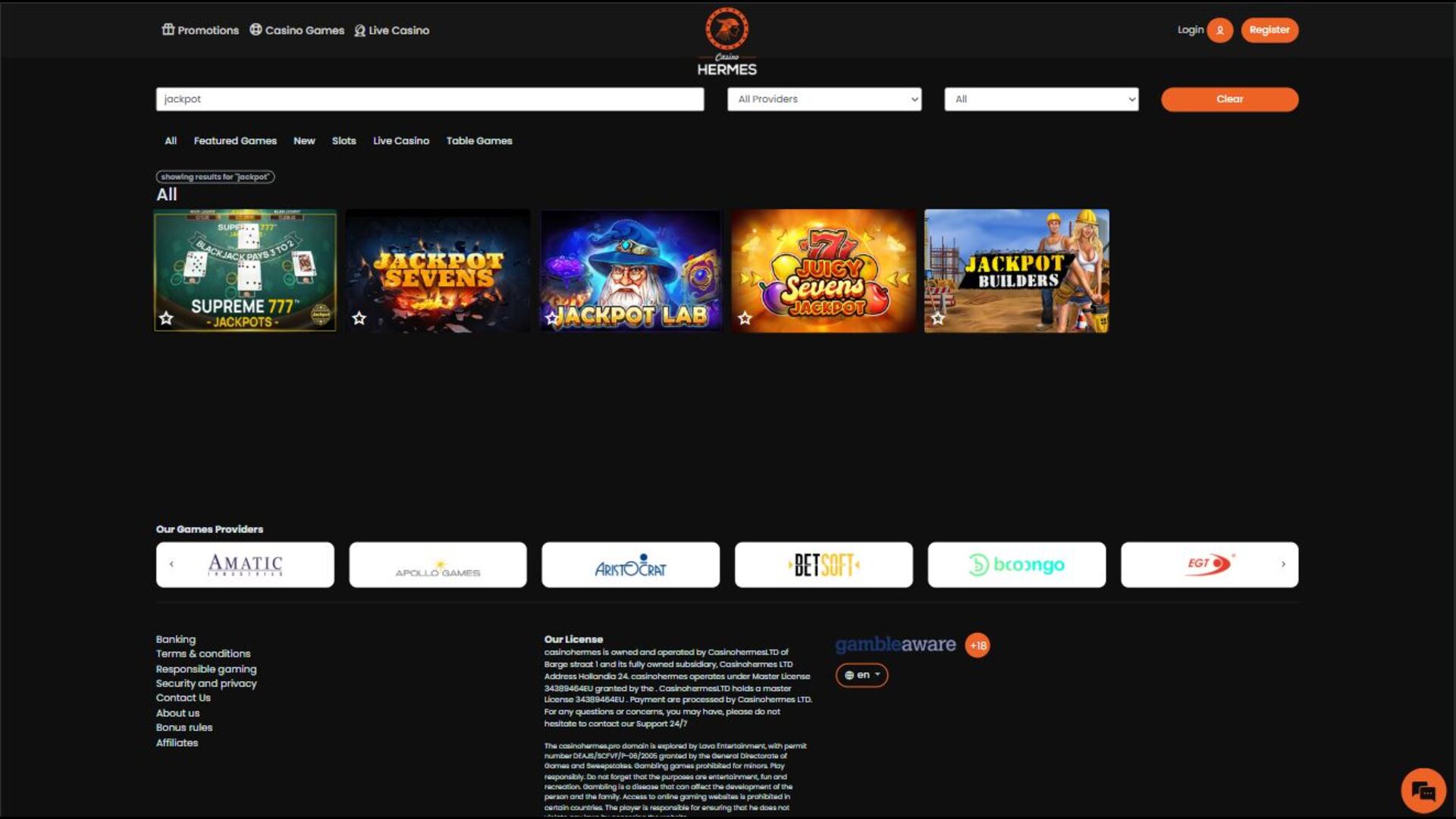The height and width of the screenshot is (819, 1456).
Task: Open the en language selector
Action: [861, 674]
